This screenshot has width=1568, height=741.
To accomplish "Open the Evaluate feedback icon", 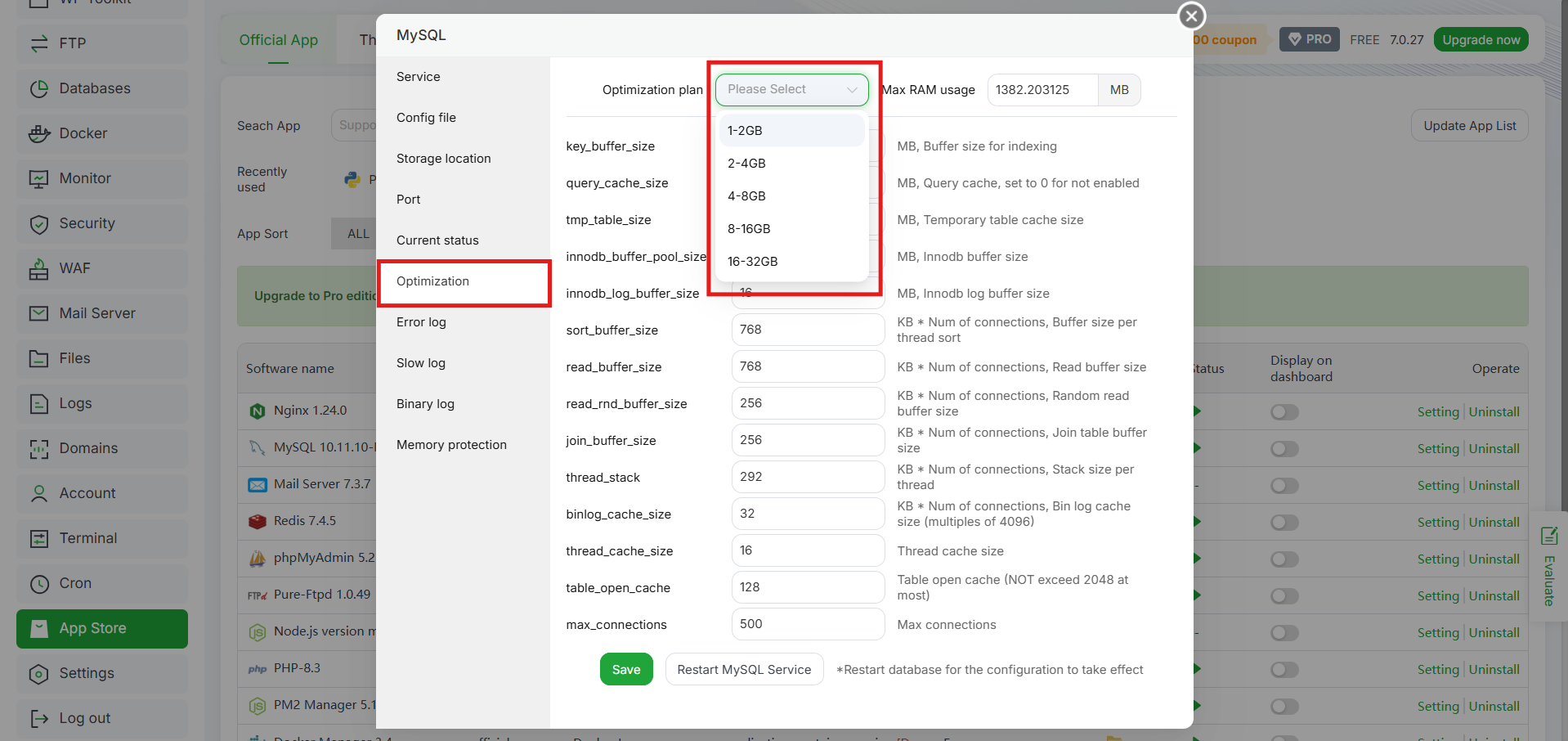I will [x=1549, y=536].
